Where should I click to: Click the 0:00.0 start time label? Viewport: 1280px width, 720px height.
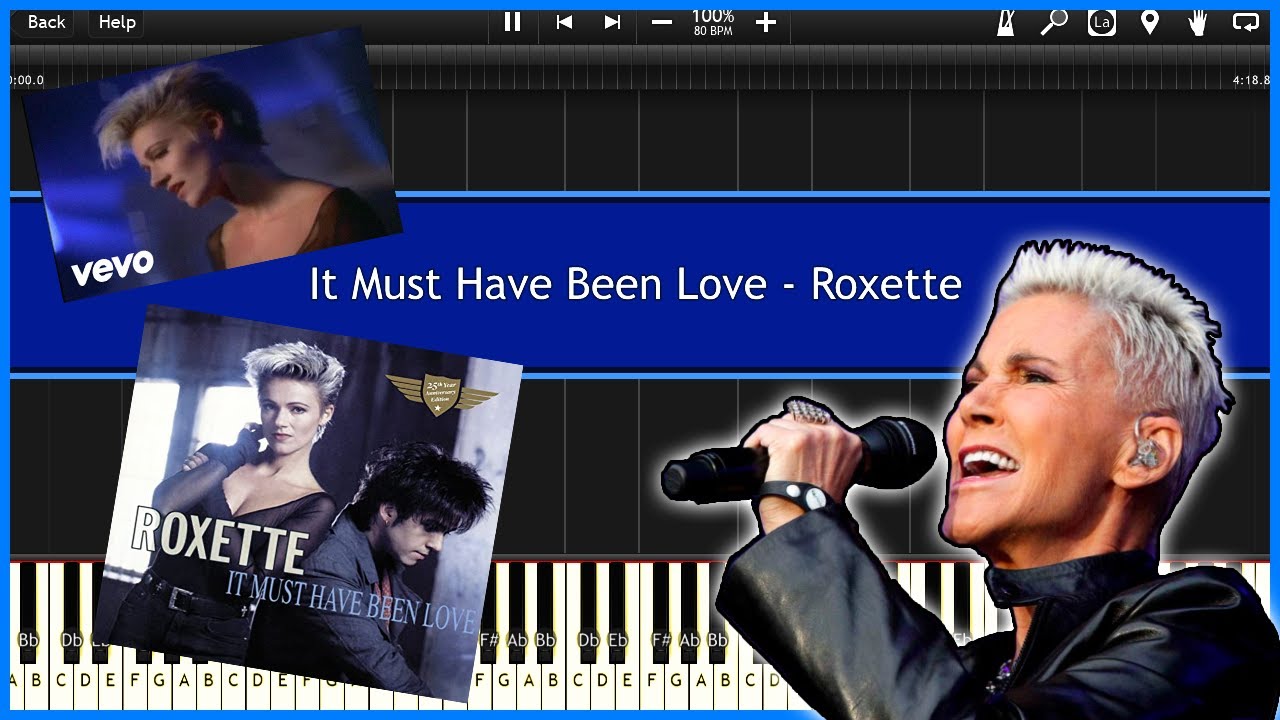[x=25, y=80]
